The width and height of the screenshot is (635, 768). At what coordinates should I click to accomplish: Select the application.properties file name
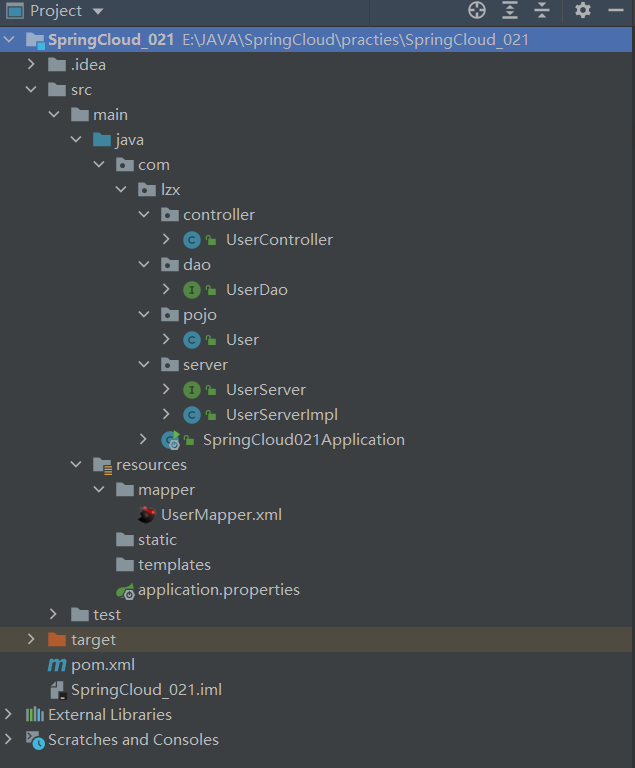(219, 590)
